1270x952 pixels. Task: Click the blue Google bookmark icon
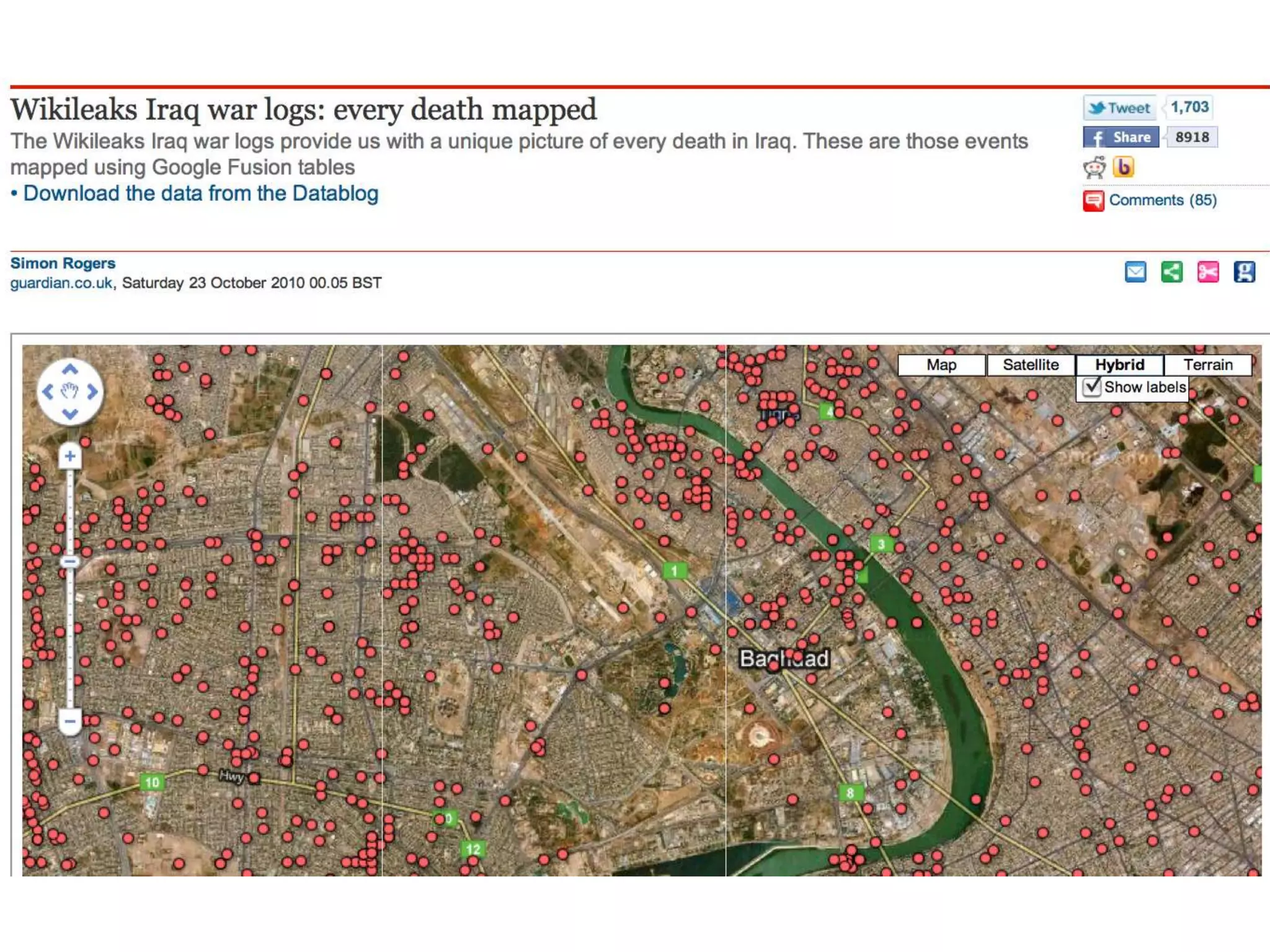click(x=1244, y=272)
